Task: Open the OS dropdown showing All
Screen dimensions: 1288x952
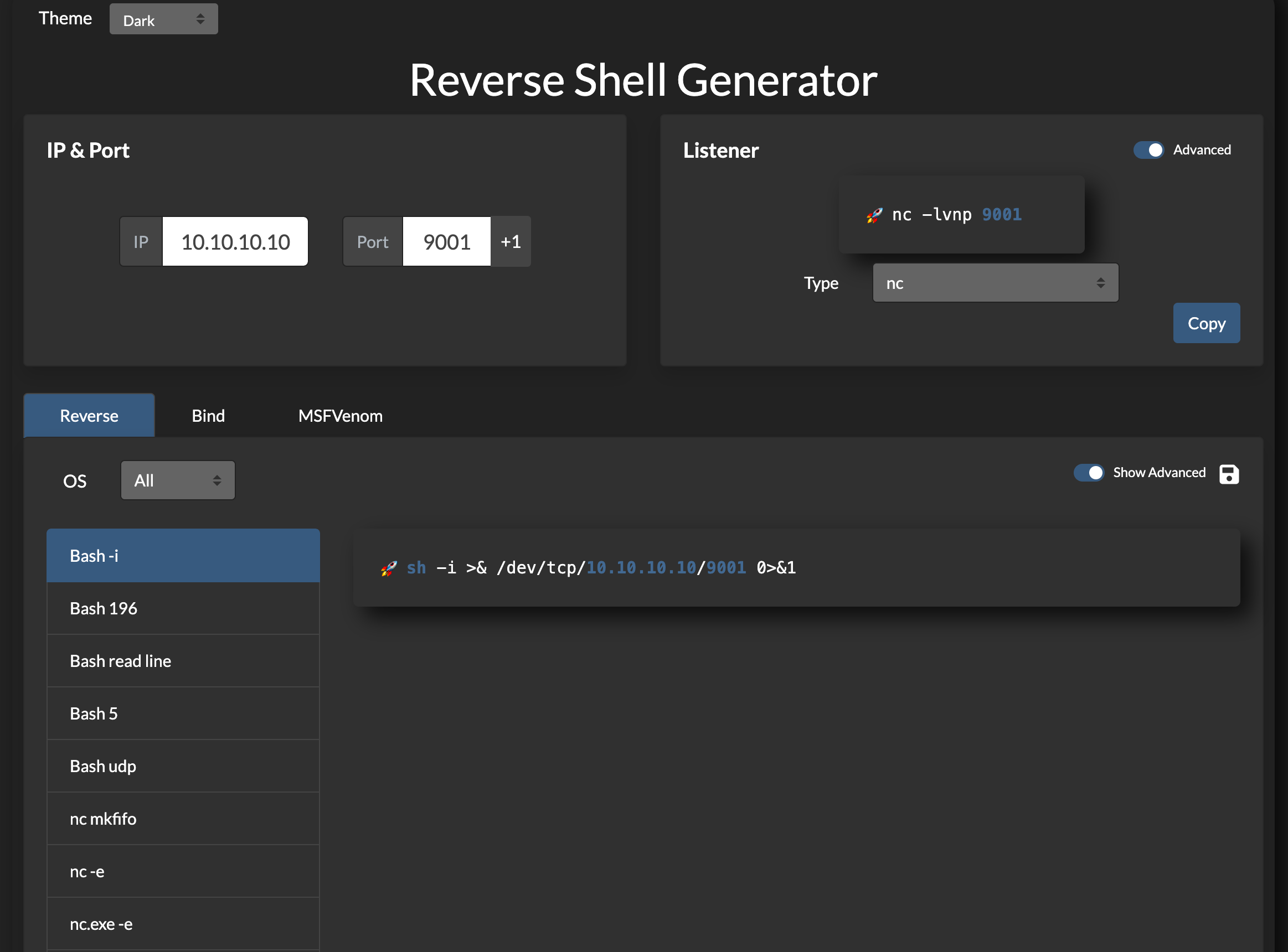Action: pos(178,480)
